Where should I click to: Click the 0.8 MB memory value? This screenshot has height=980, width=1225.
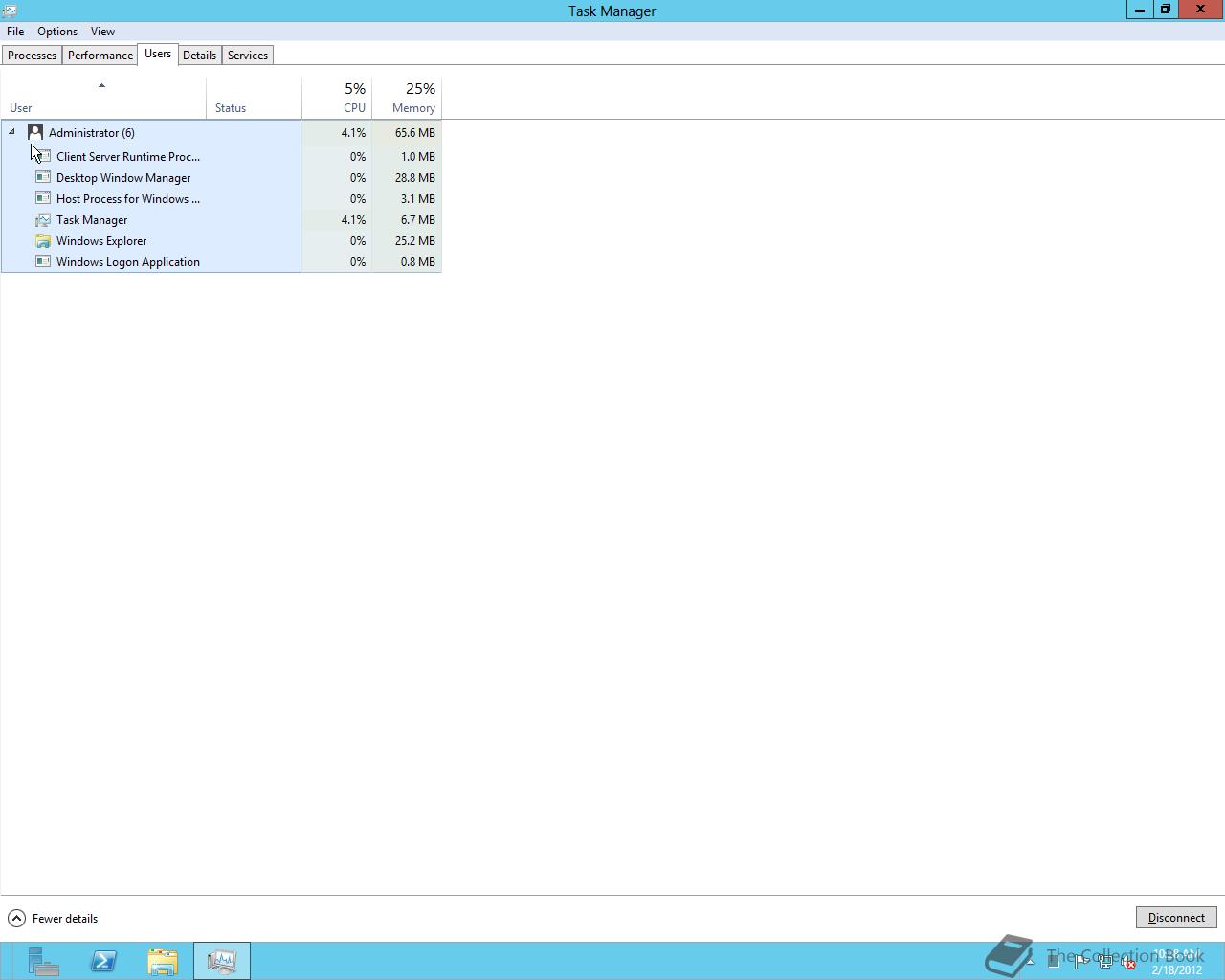(418, 262)
